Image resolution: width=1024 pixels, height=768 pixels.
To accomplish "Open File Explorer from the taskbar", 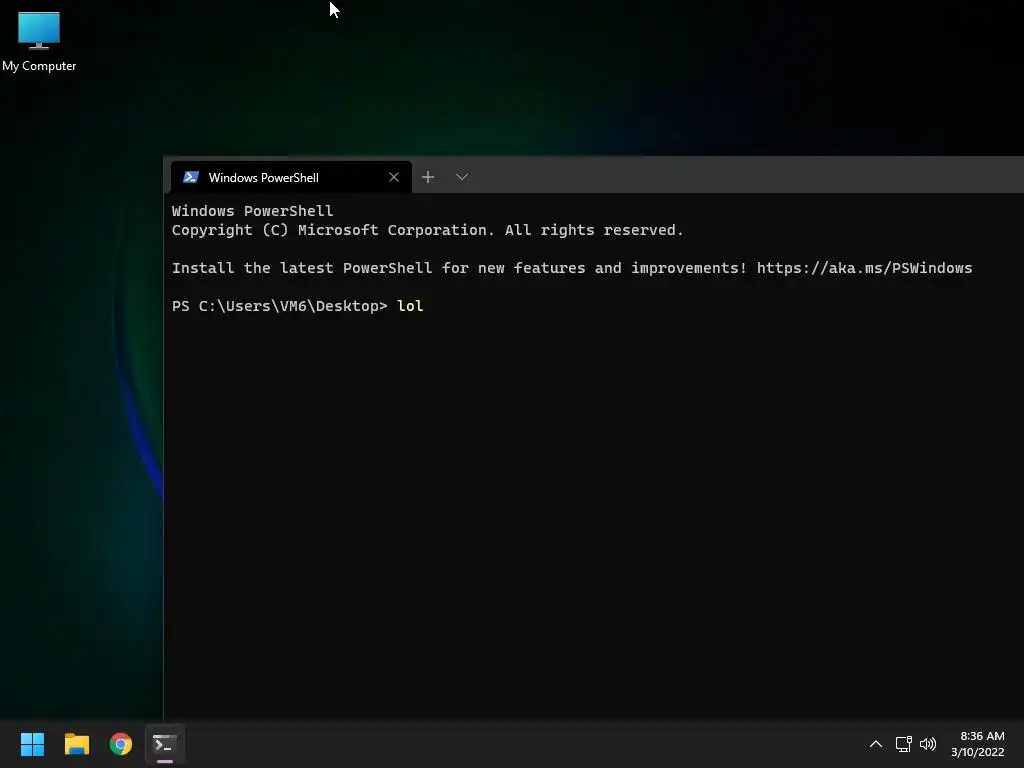I will pyautogui.click(x=76, y=744).
